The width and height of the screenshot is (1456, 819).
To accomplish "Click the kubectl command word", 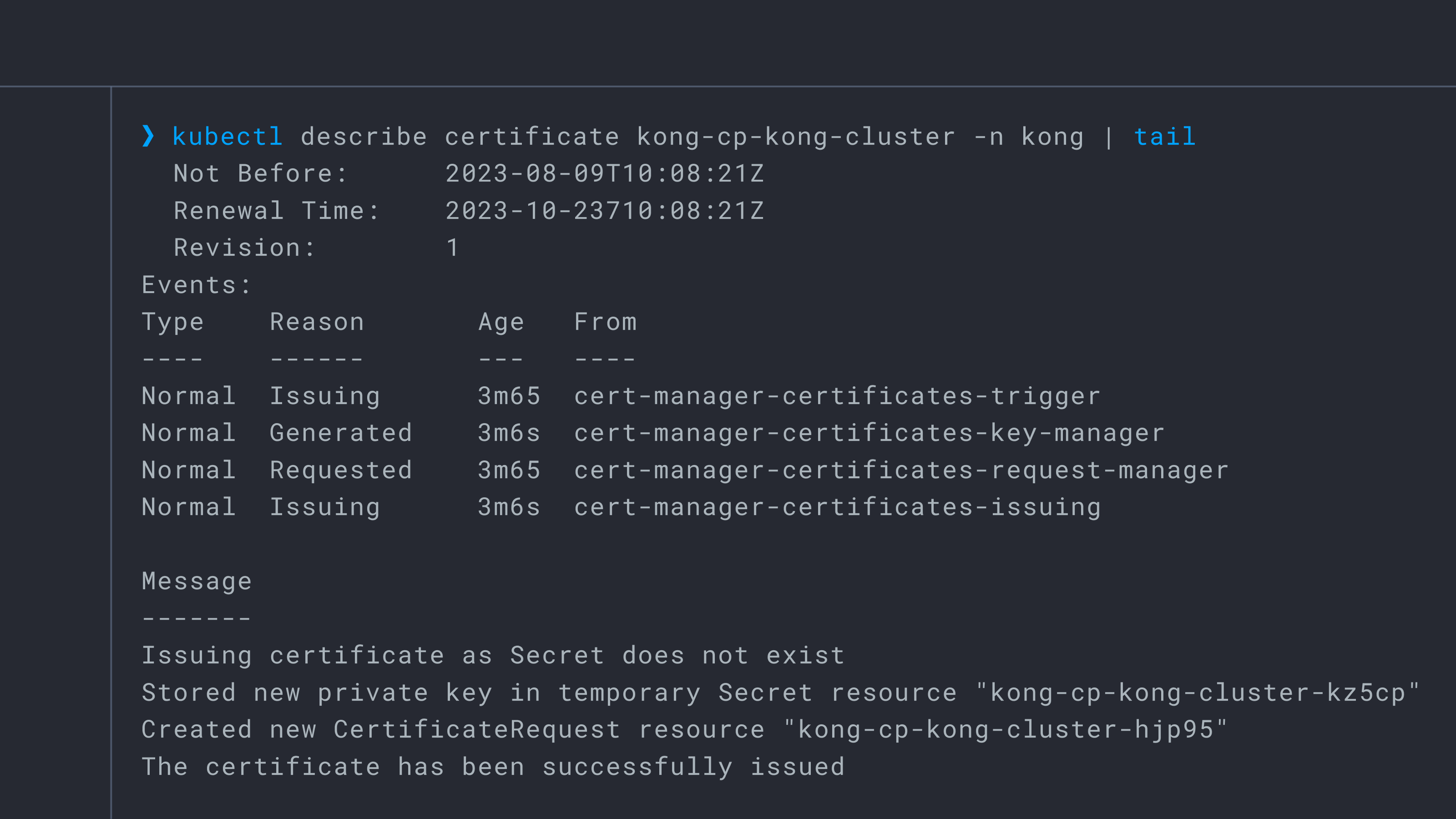I will 227,137.
